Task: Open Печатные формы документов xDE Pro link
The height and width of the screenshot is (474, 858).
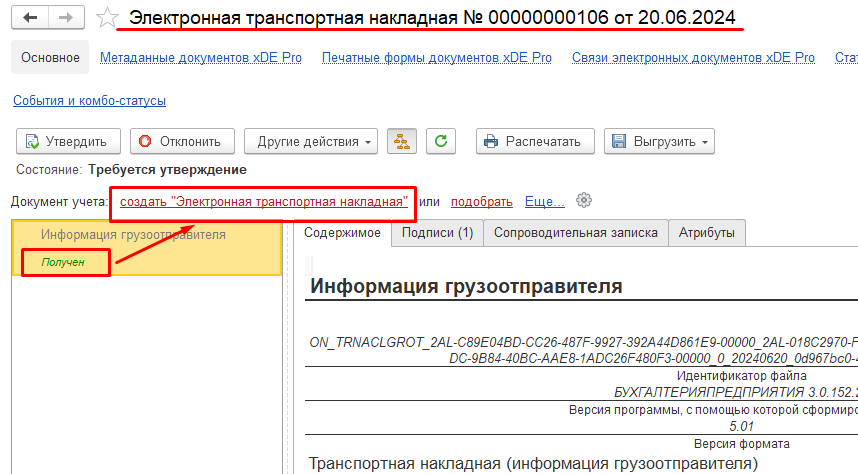Action: click(x=437, y=57)
